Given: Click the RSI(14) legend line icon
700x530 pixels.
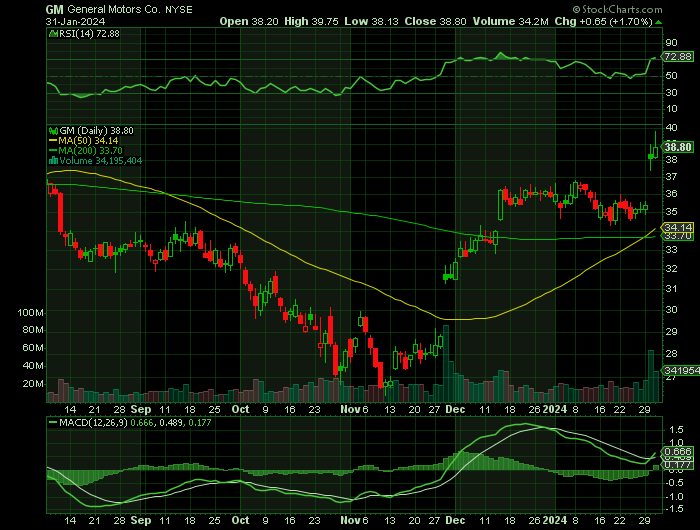Looking at the screenshot, I should tap(53, 33).
